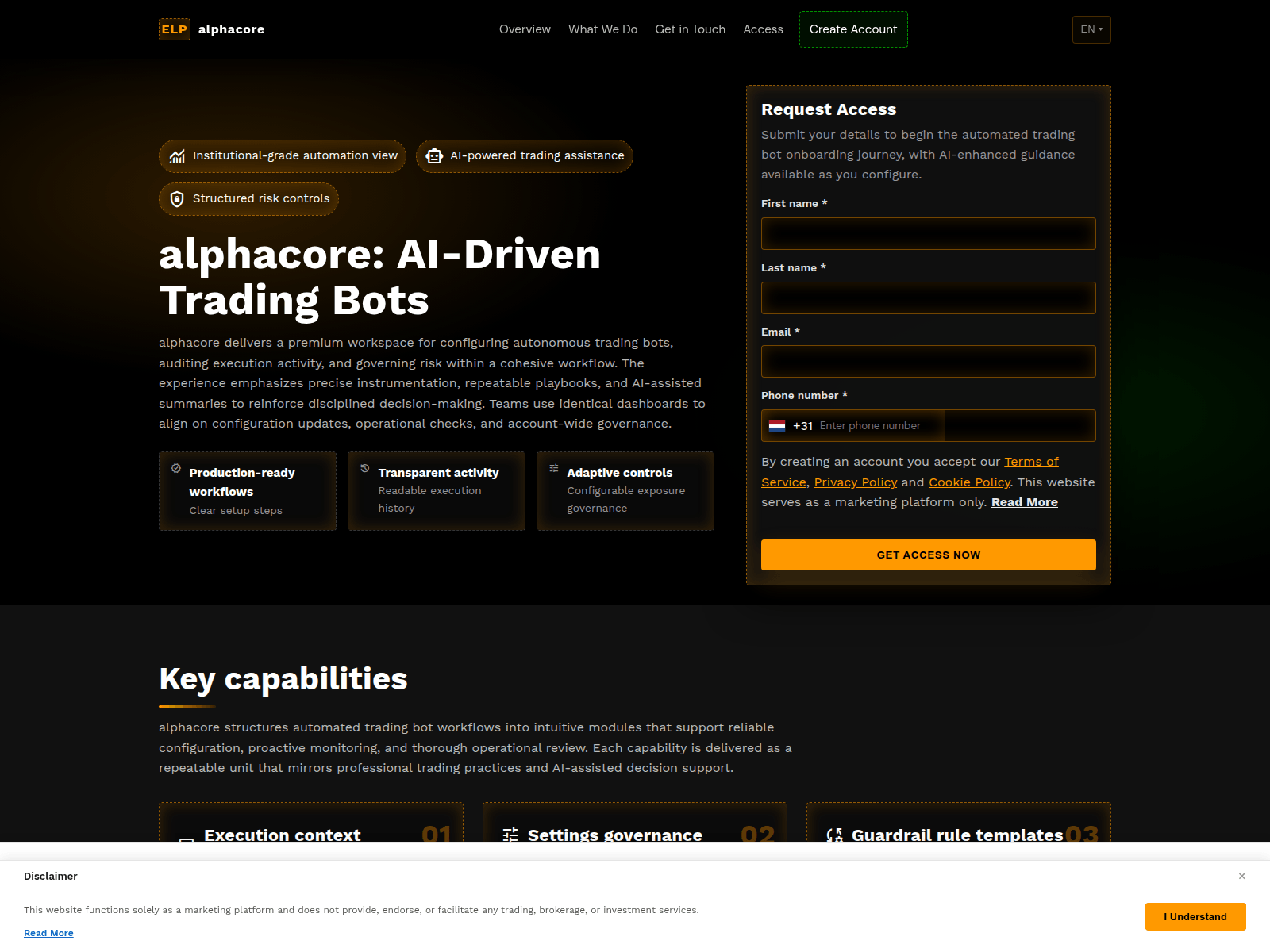The image size is (1270, 952).
Task: Click the sliders icon beside Adaptive controls
Action: coord(554,468)
